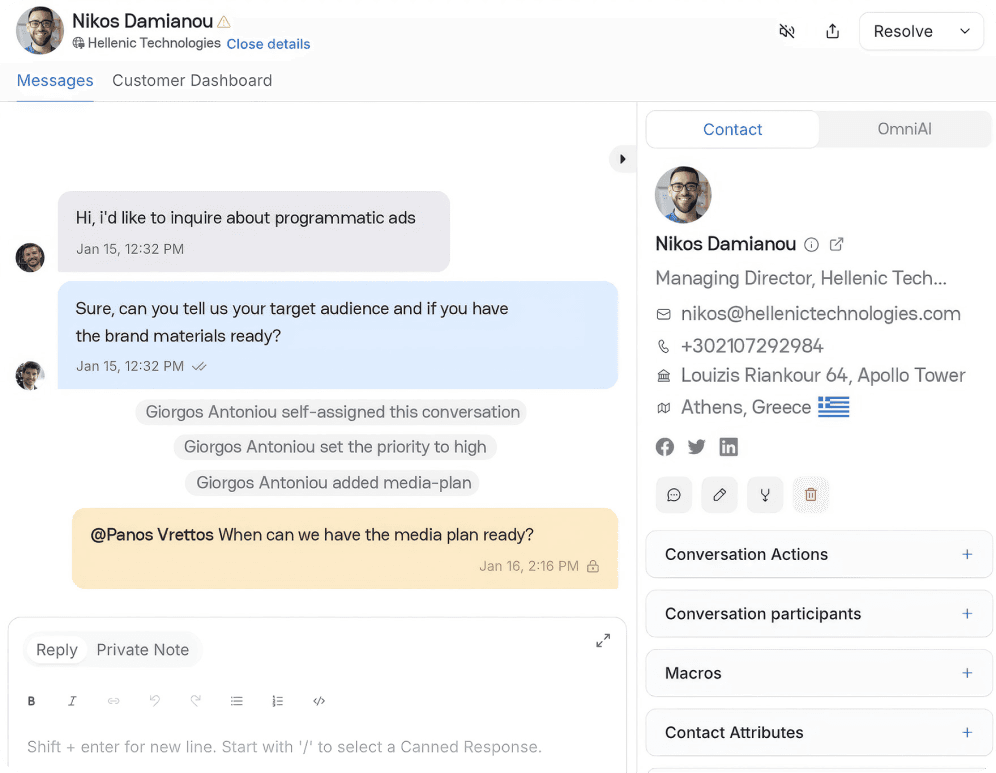The width and height of the screenshot is (996, 773).
Task: Edit the contact details via pencil icon
Action: (x=719, y=494)
